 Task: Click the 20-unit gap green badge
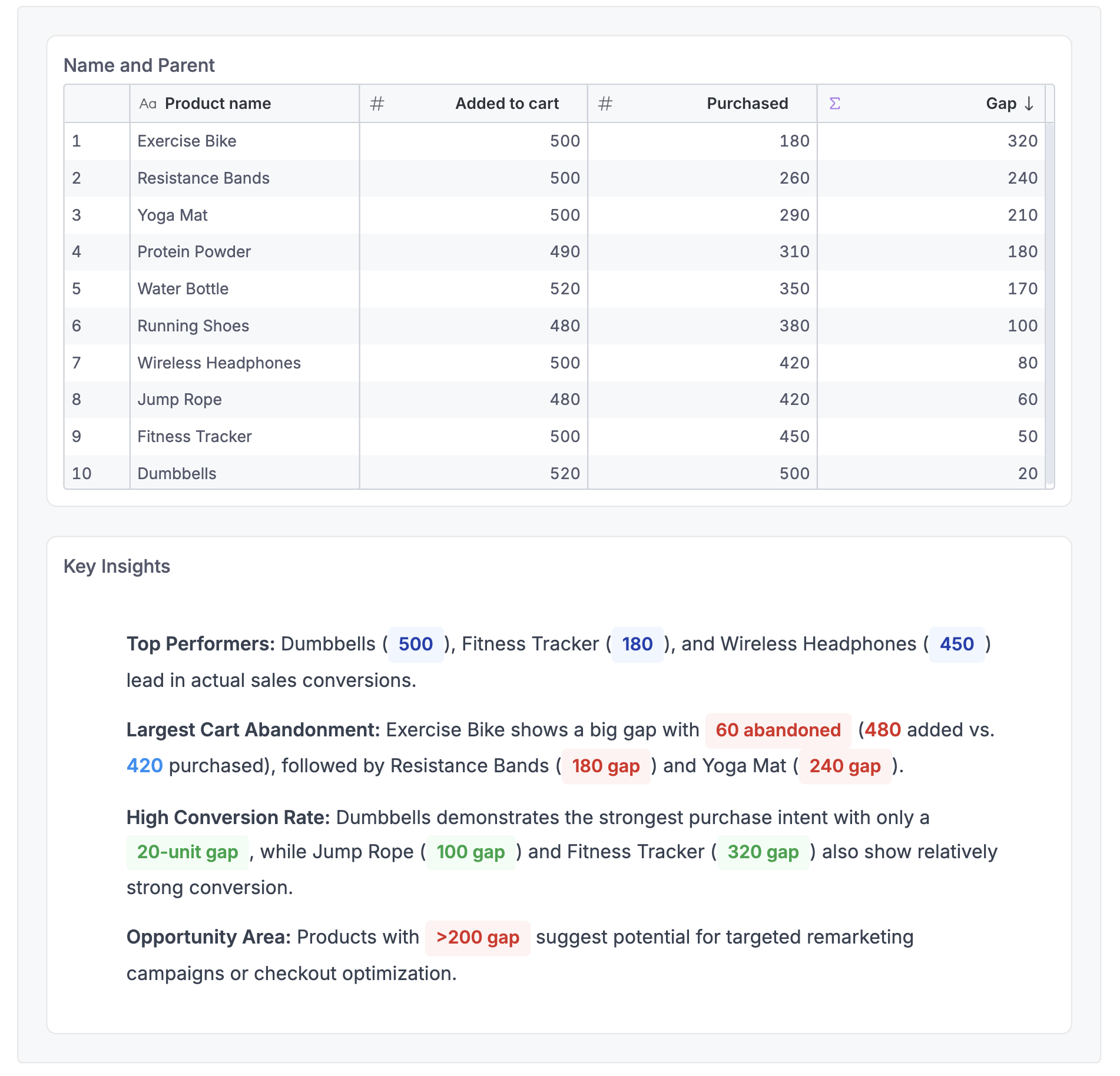coord(187,852)
